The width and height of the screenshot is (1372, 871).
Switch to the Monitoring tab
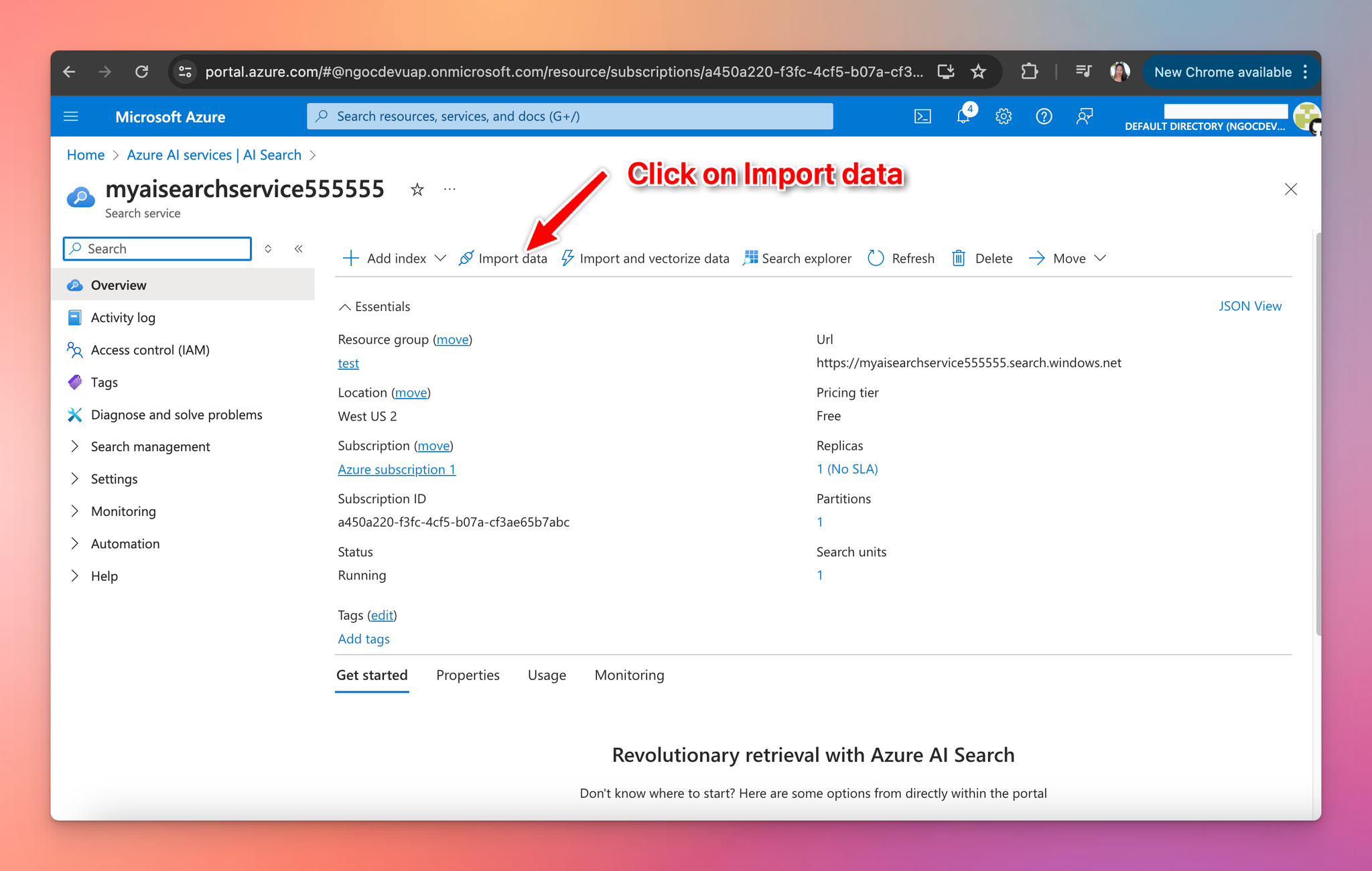click(x=629, y=675)
